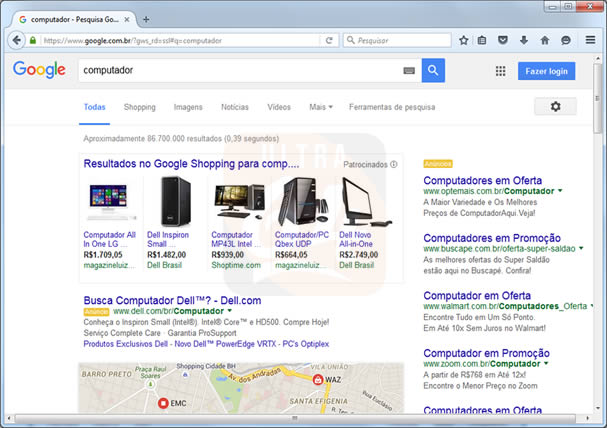Switch to the Imagens tab
The width and height of the screenshot is (607, 428).
point(188,107)
